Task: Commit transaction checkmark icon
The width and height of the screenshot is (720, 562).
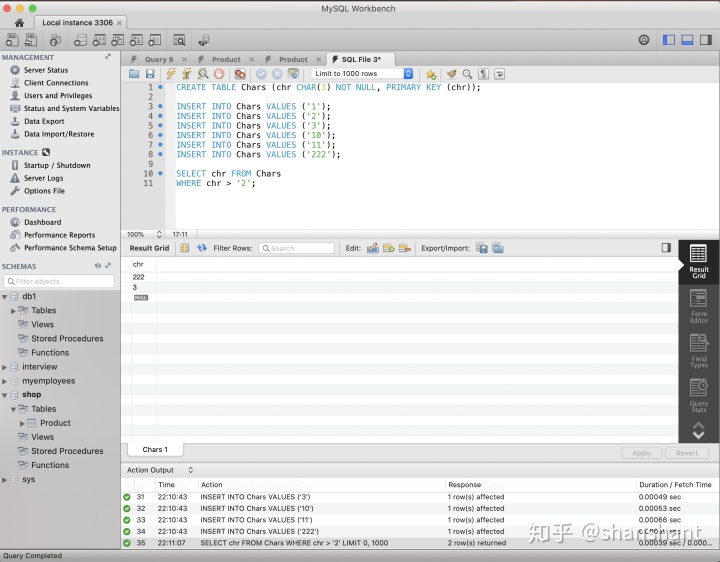Action: click(x=261, y=73)
